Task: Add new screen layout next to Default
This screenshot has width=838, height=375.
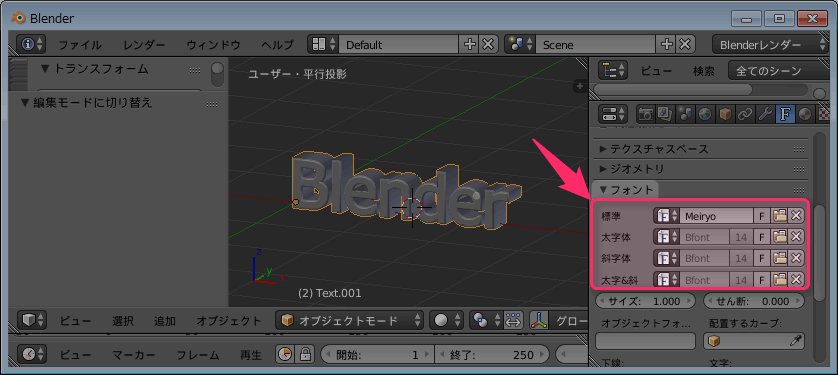Action: pyautogui.click(x=469, y=44)
